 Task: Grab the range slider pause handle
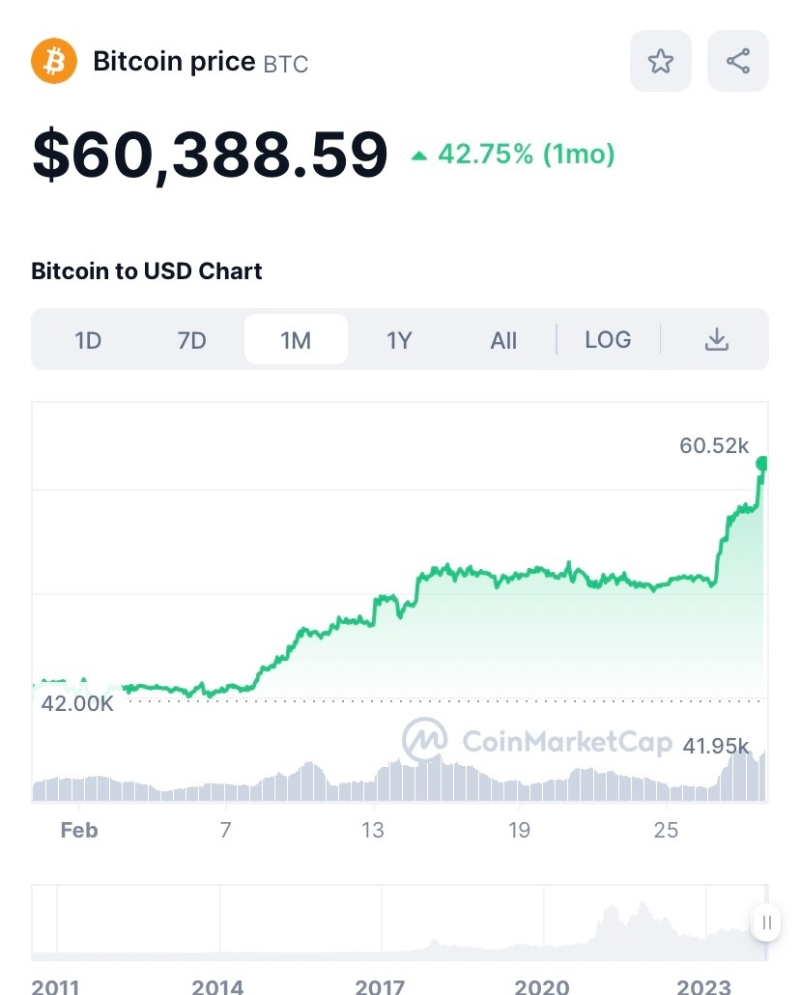766,922
